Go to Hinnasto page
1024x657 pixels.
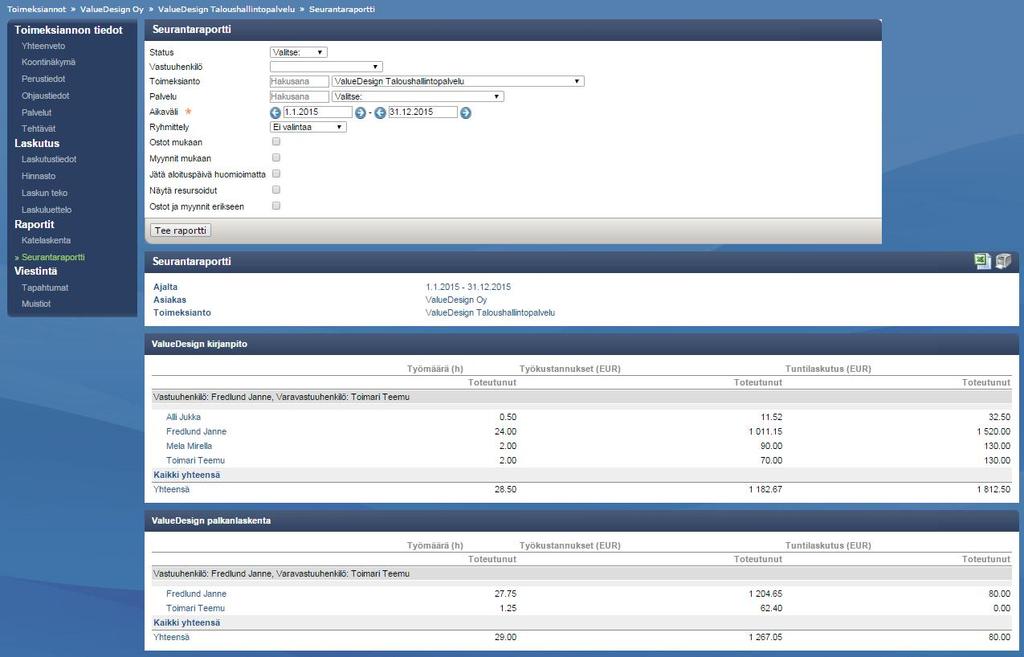point(38,176)
